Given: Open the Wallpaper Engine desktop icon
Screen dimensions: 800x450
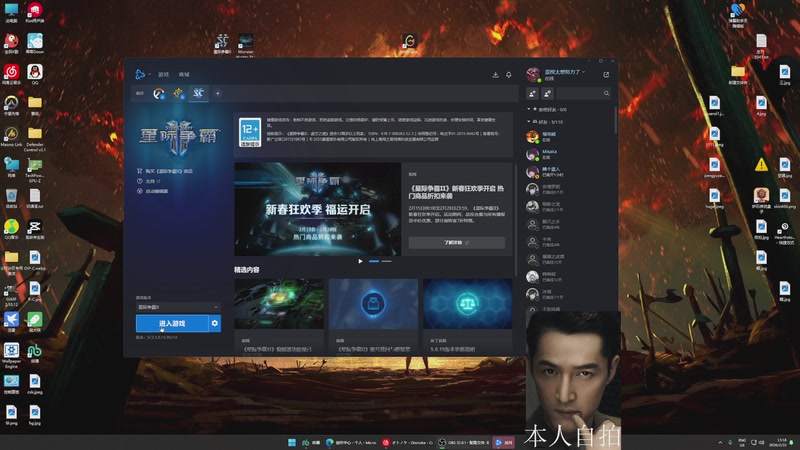Looking at the screenshot, I should click(11, 354).
